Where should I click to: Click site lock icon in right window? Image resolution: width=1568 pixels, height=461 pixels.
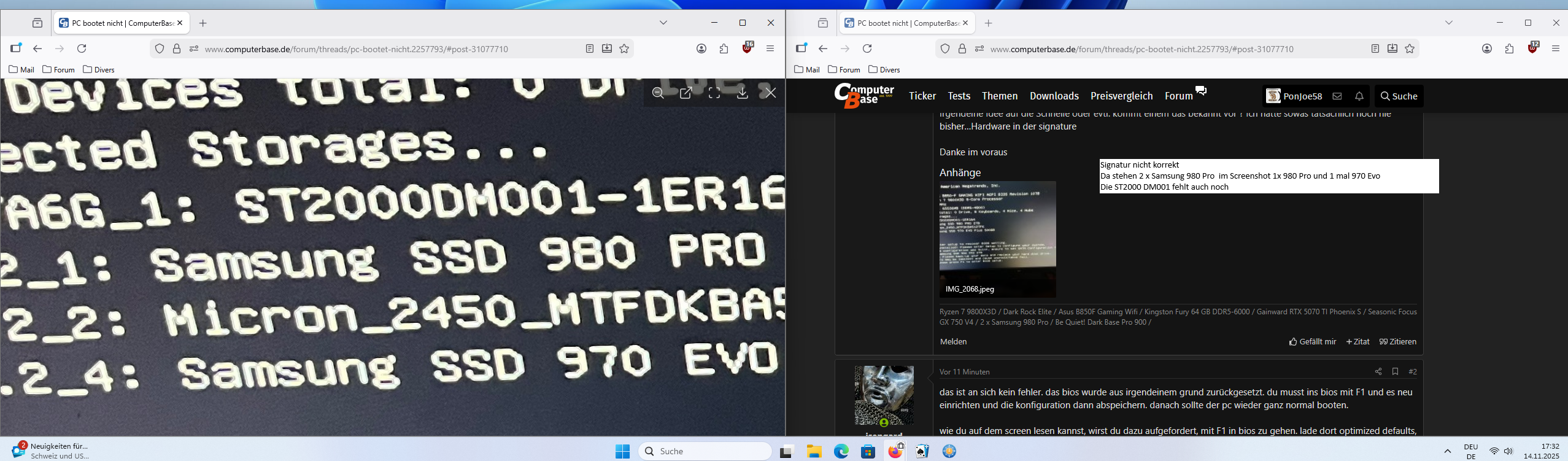tap(962, 48)
